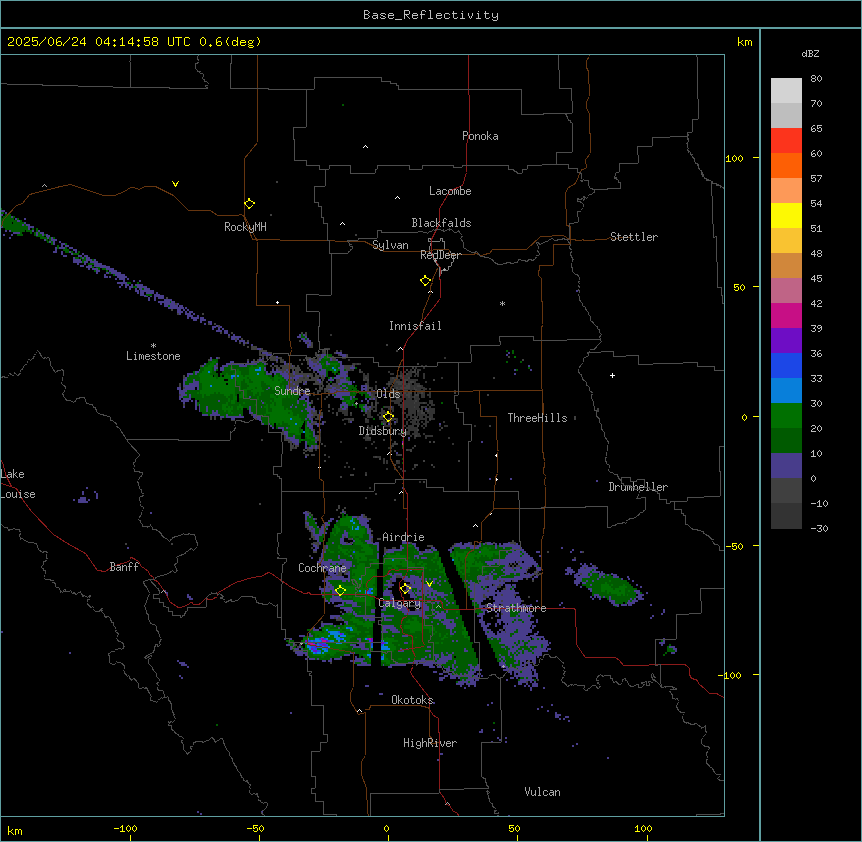
Task: Click the Sundre label
Action: [x=292, y=391]
